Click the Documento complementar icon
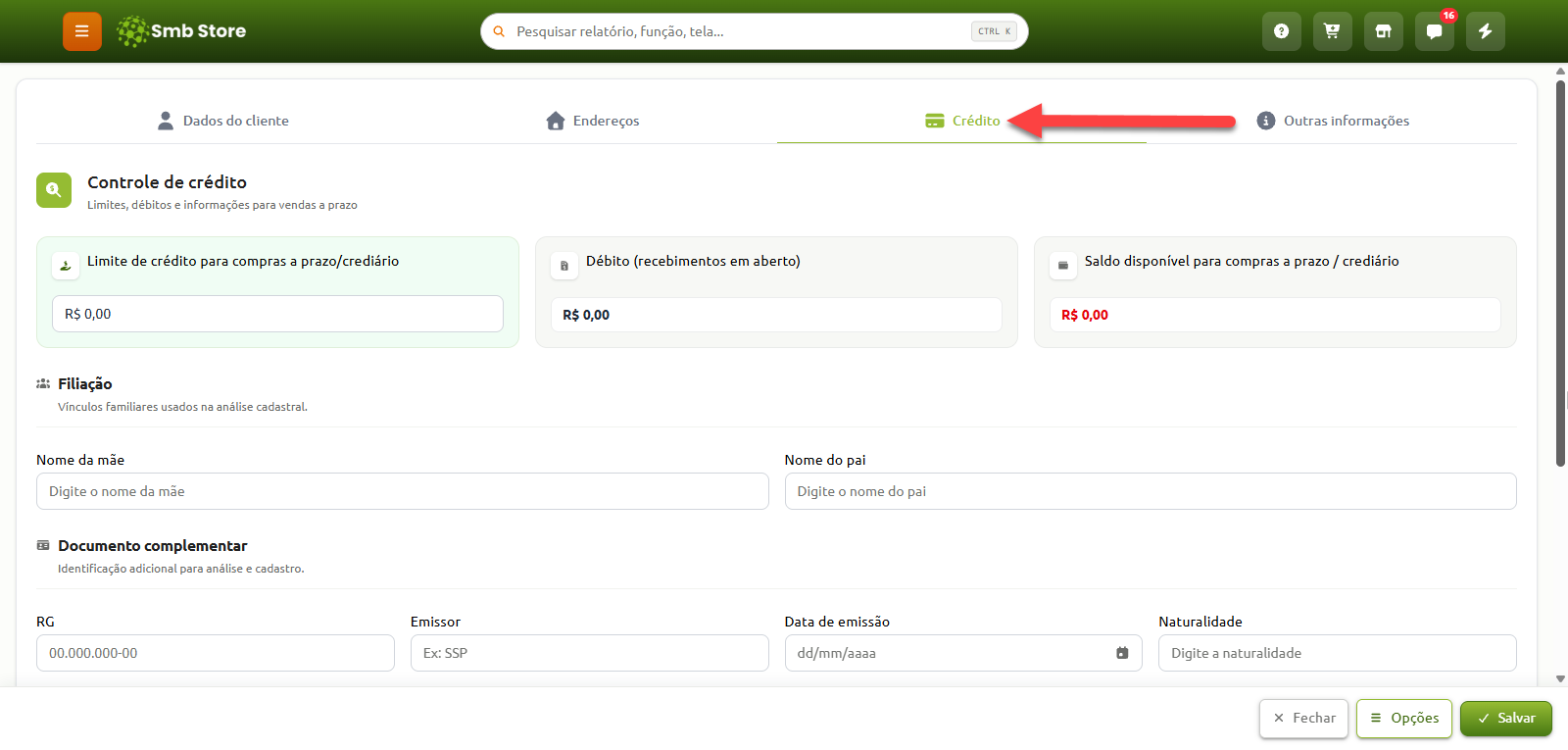 point(43,545)
